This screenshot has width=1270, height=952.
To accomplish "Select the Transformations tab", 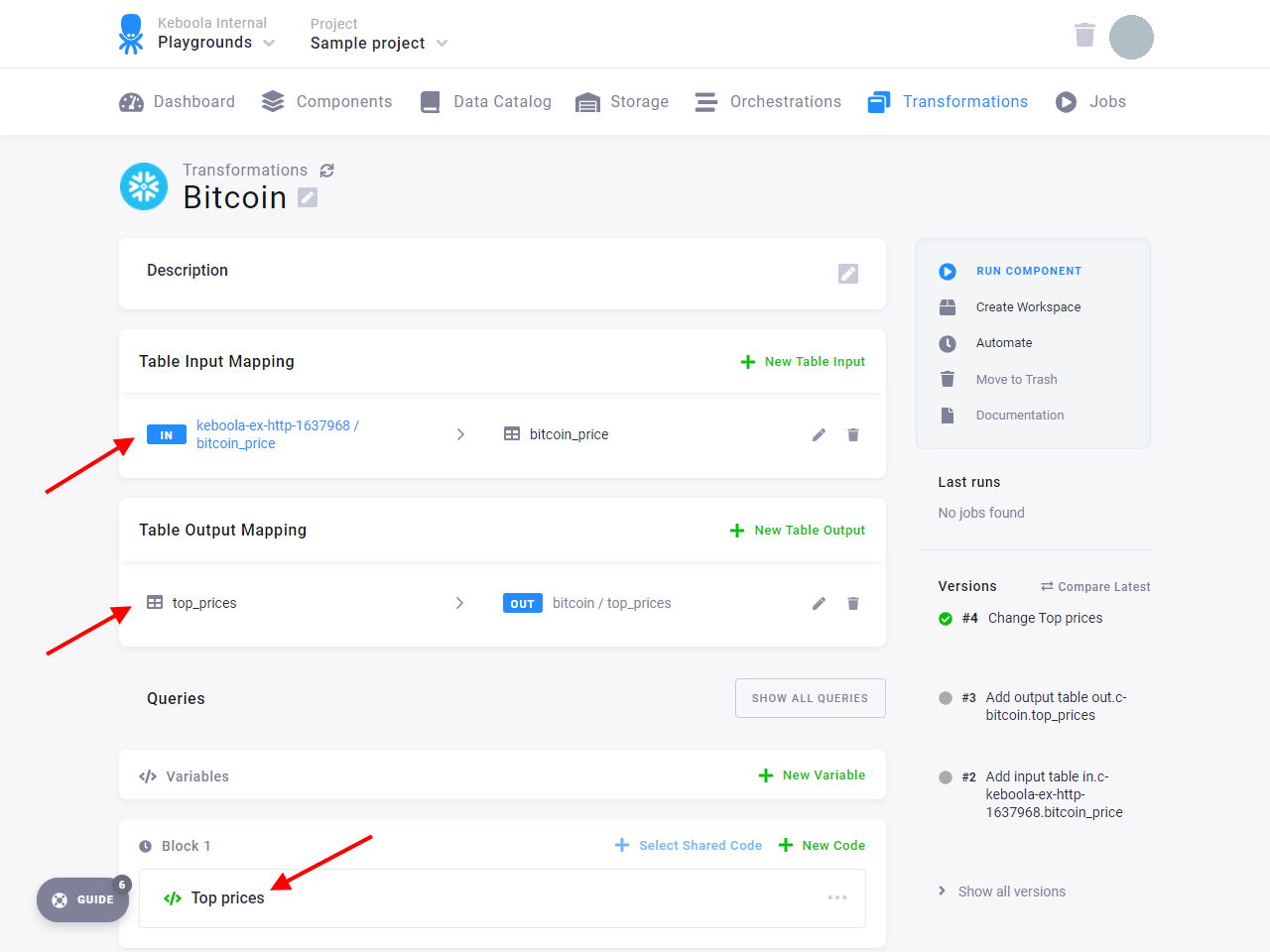I will coord(948,102).
